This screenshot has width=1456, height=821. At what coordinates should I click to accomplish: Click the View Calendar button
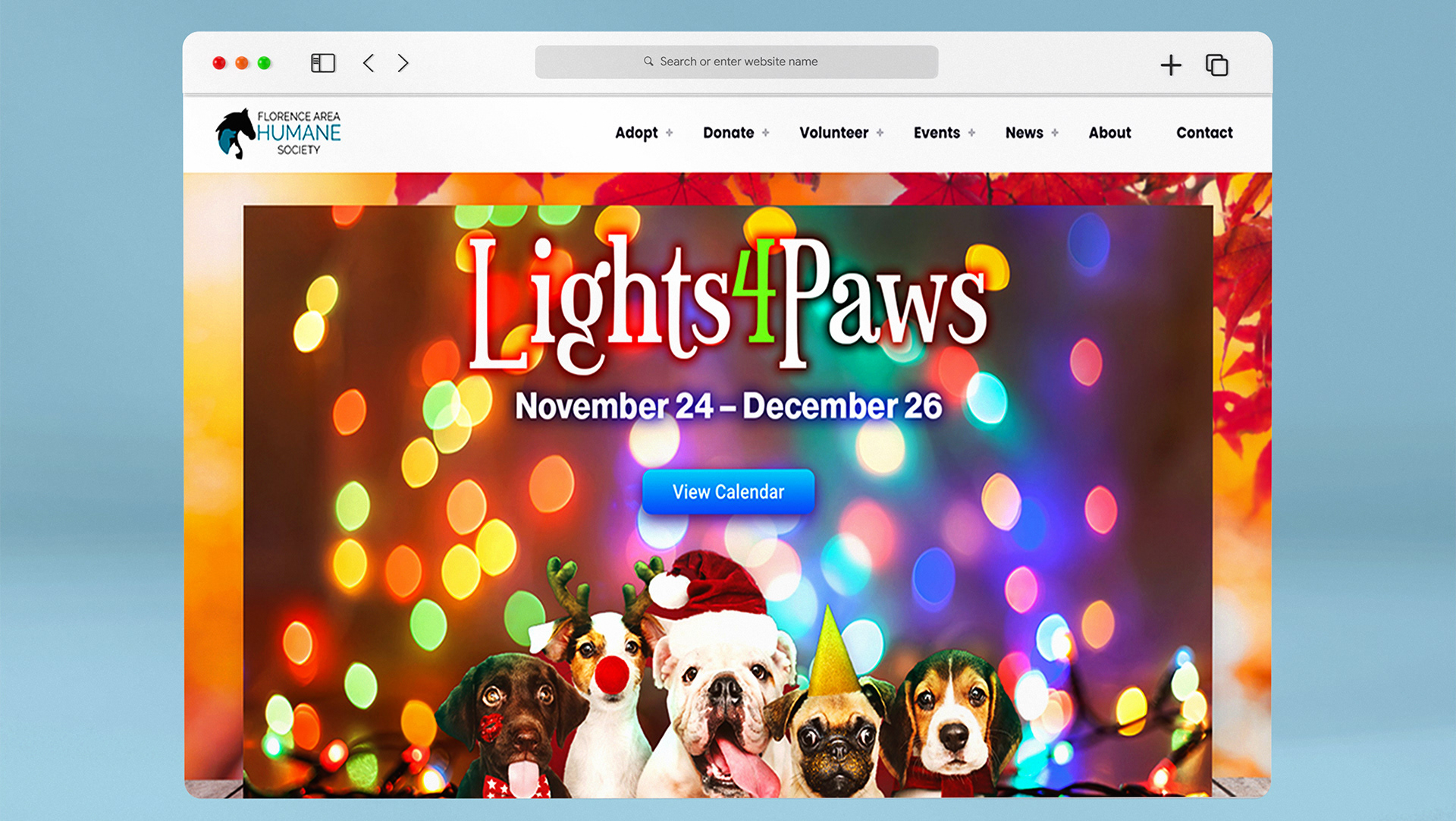point(728,492)
